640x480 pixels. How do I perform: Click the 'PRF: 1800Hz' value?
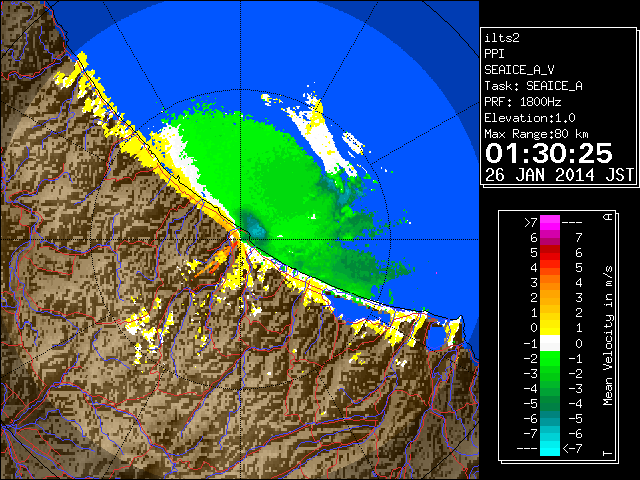[522, 102]
